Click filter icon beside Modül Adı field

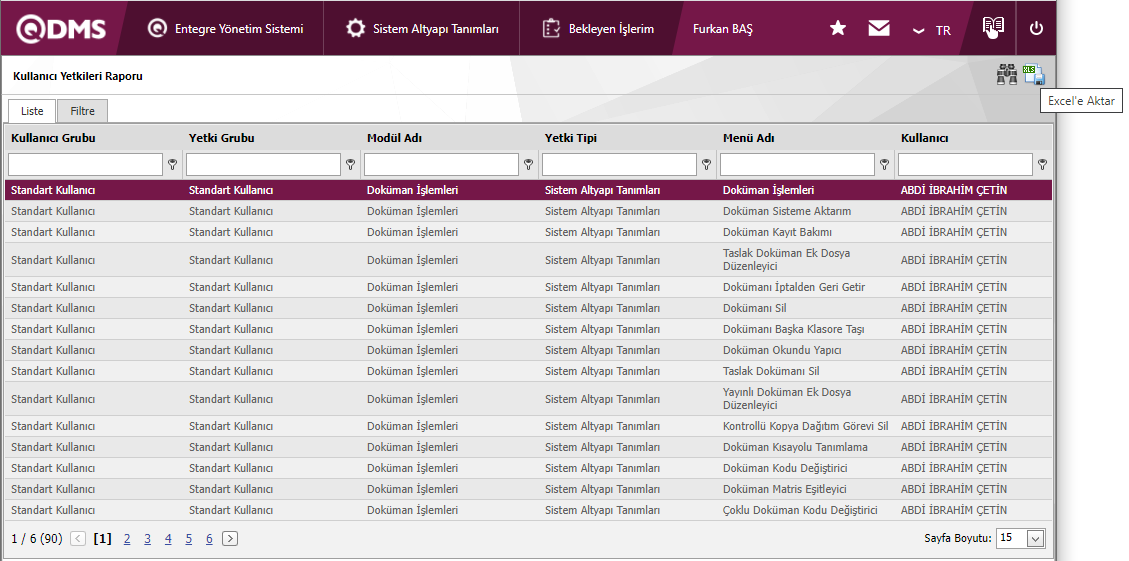(528, 164)
